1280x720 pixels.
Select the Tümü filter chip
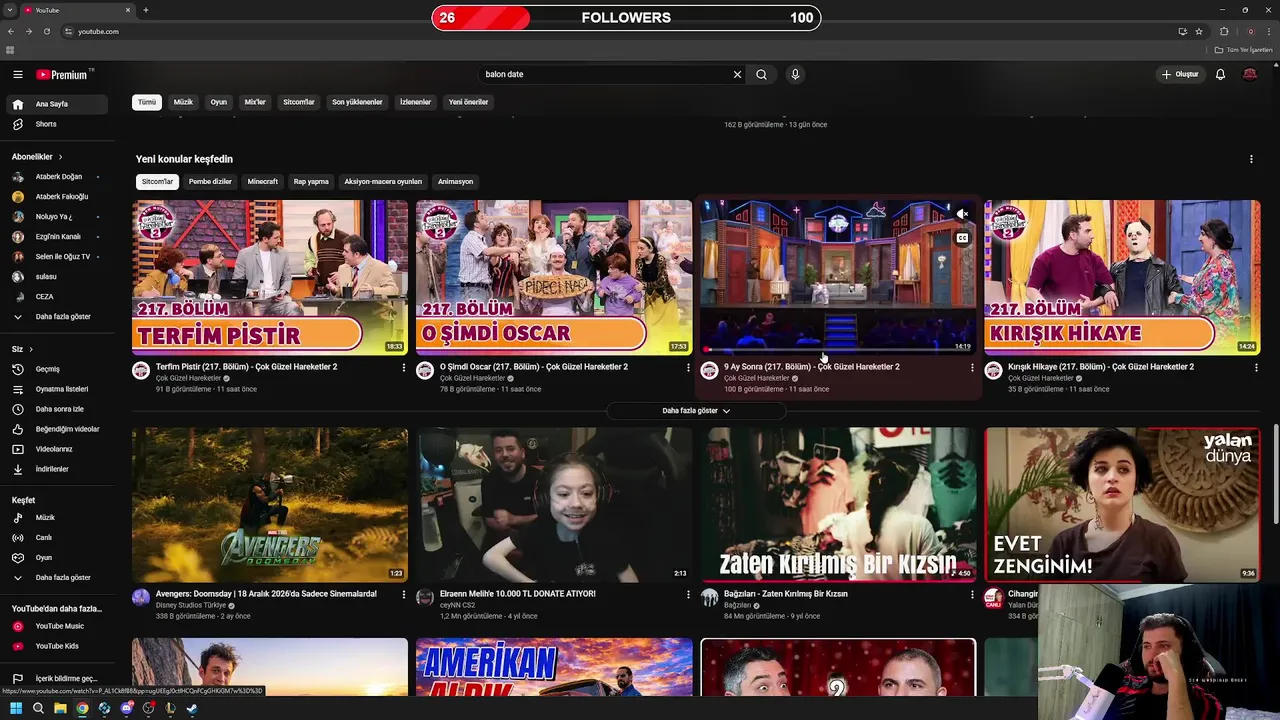[147, 102]
